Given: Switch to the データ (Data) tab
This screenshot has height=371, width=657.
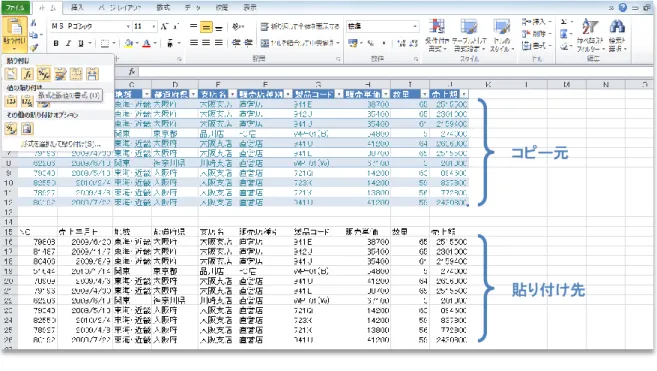Looking at the screenshot, I should click(x=193, y=8).
